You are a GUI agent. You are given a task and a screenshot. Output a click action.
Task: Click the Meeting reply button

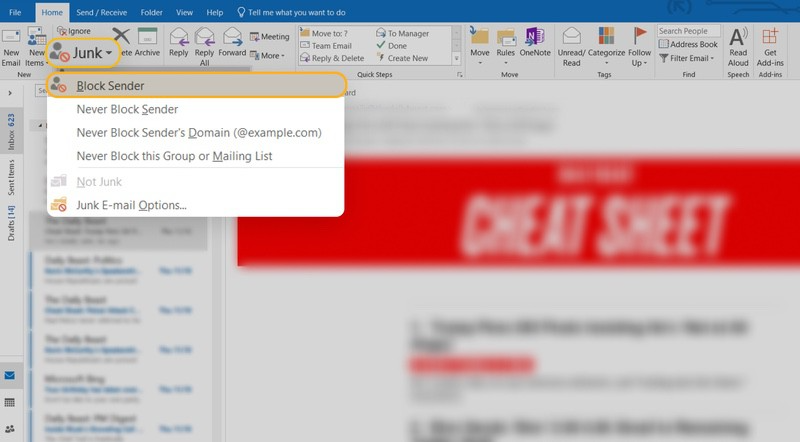269,37
